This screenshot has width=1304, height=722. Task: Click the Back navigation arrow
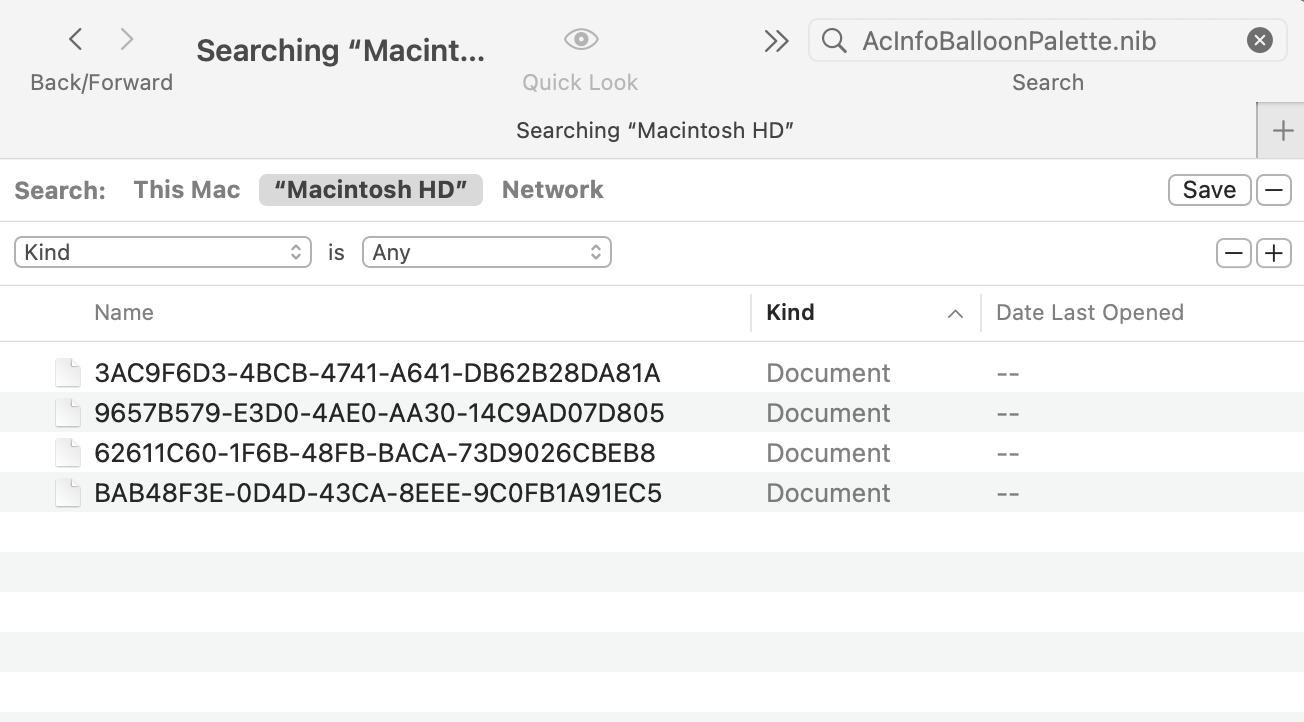75,38
